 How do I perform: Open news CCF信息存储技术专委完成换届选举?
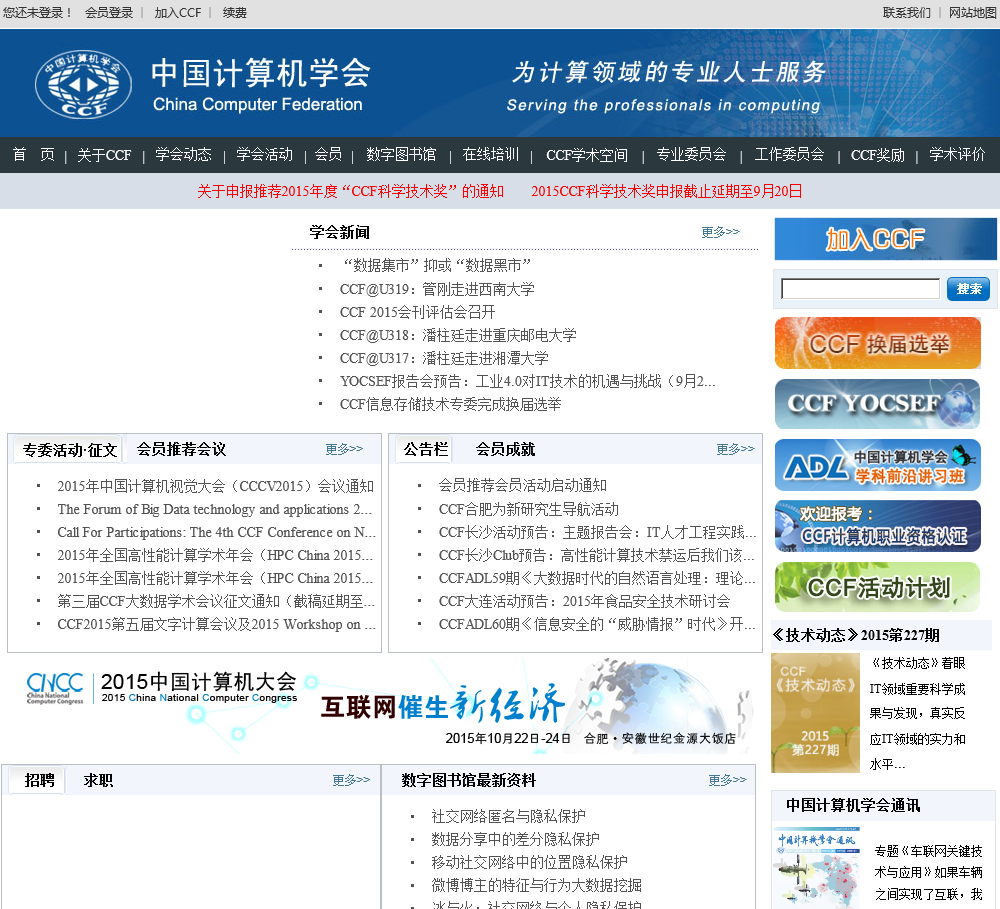click(x=450, y=404)
